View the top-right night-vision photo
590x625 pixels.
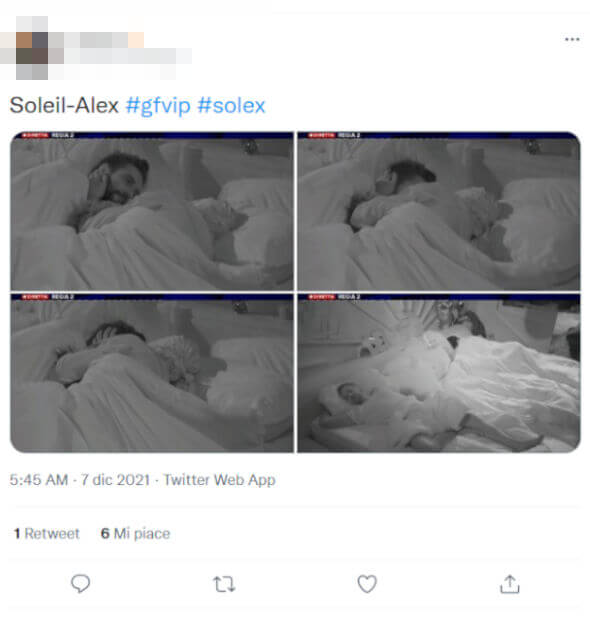439,211
